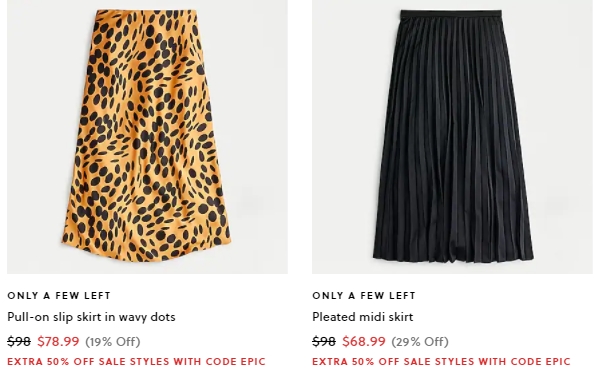Click the 'Extra 50% off' promo under $68.99
The width and height of the screenshot is (596, 373).
(441, 361)
